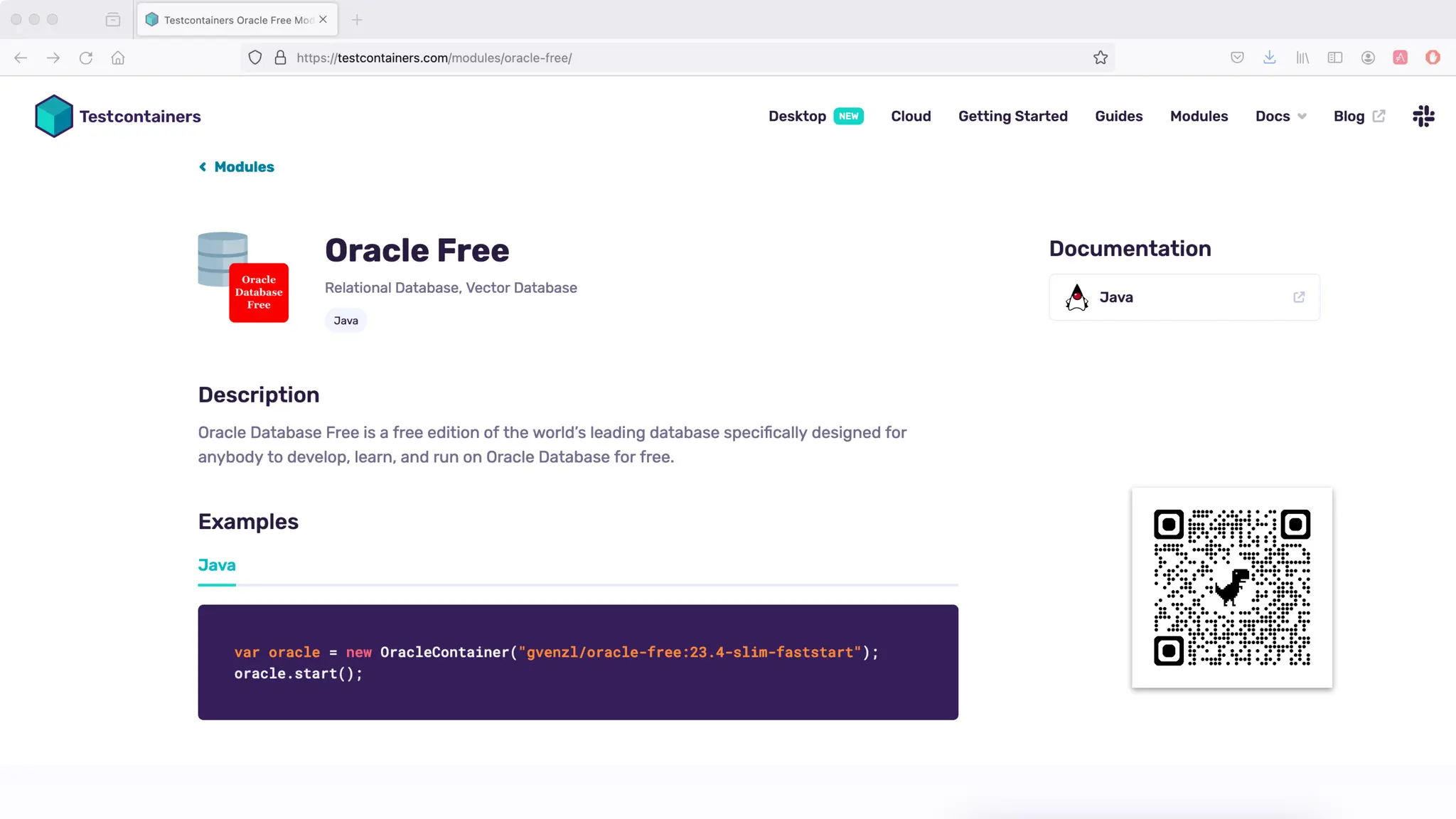Click the browser reload icon
The height and width of the screenshot is (819, 1456).
86,58
